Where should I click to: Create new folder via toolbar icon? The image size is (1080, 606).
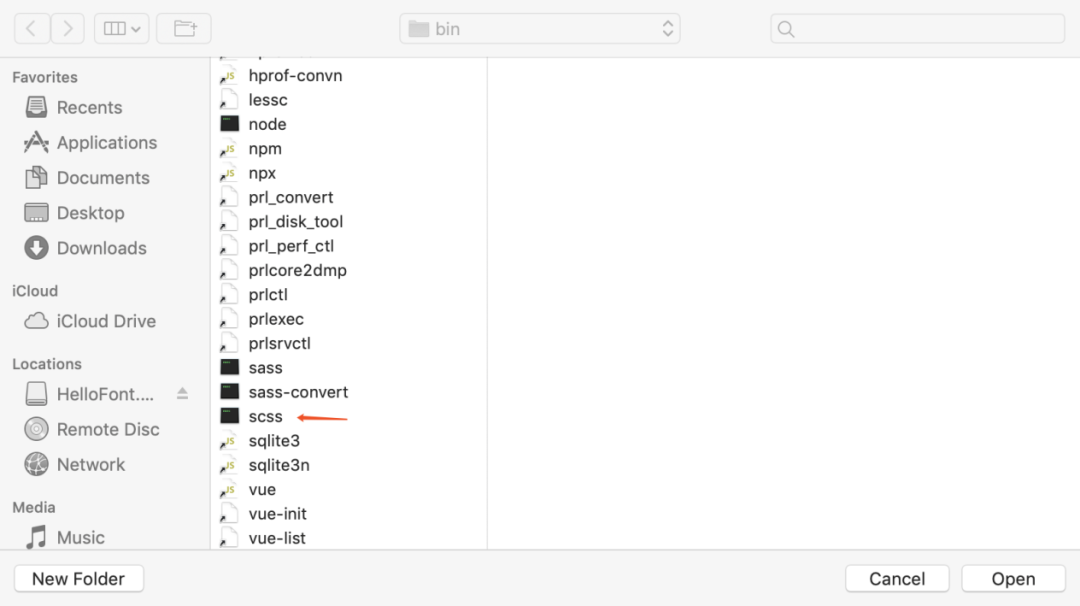point(184,29)
